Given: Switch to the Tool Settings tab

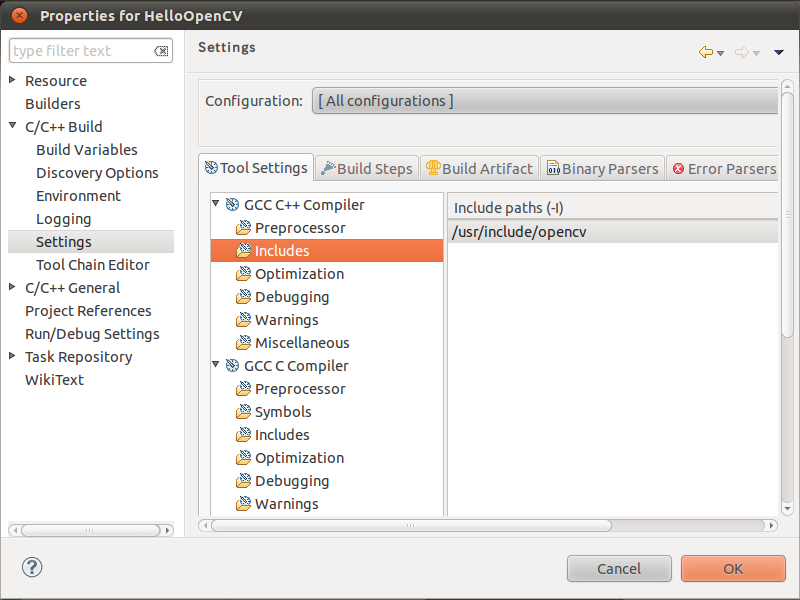Looking at the screenshot, I should [256, 168].
